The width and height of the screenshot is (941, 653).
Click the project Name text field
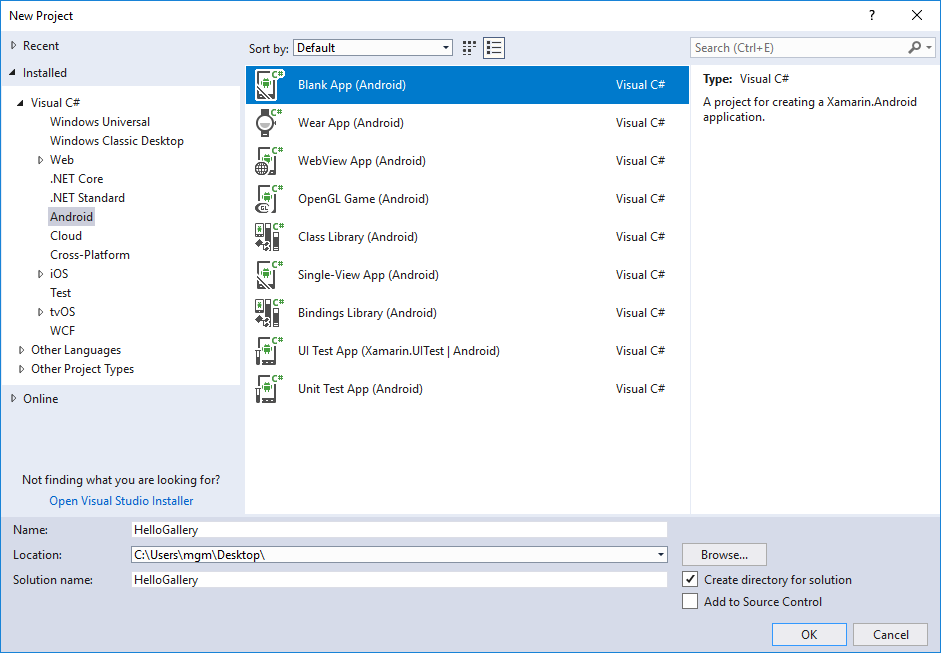coord(399,530)
